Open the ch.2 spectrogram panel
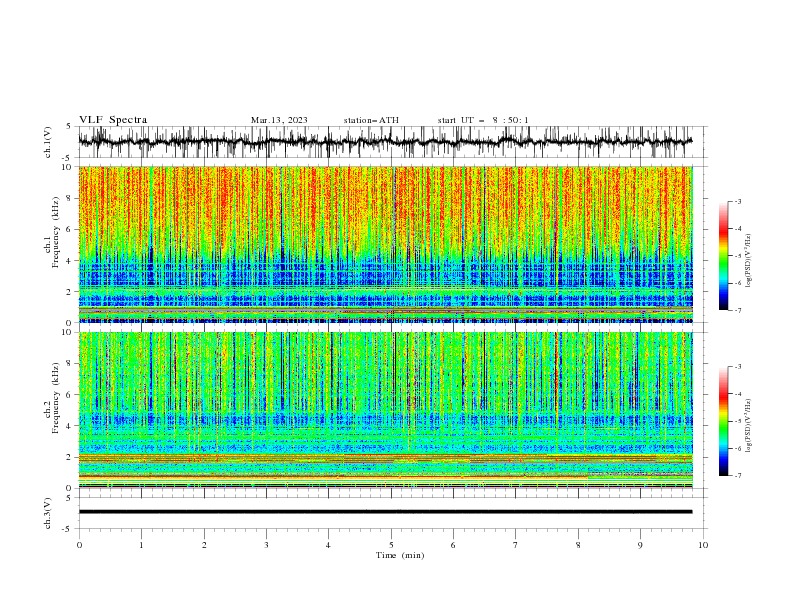The image size is (792, 612). pyautogui.click(x=386, y=410)
